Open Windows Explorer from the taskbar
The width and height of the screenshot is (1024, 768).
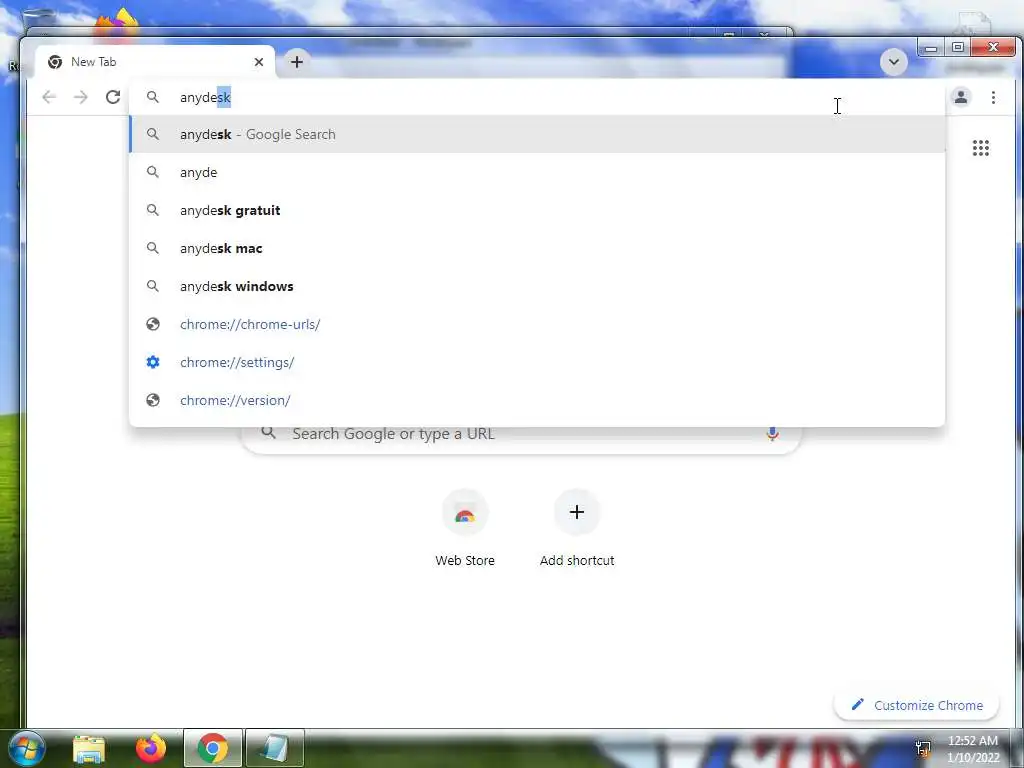click(x=89, y=749)
